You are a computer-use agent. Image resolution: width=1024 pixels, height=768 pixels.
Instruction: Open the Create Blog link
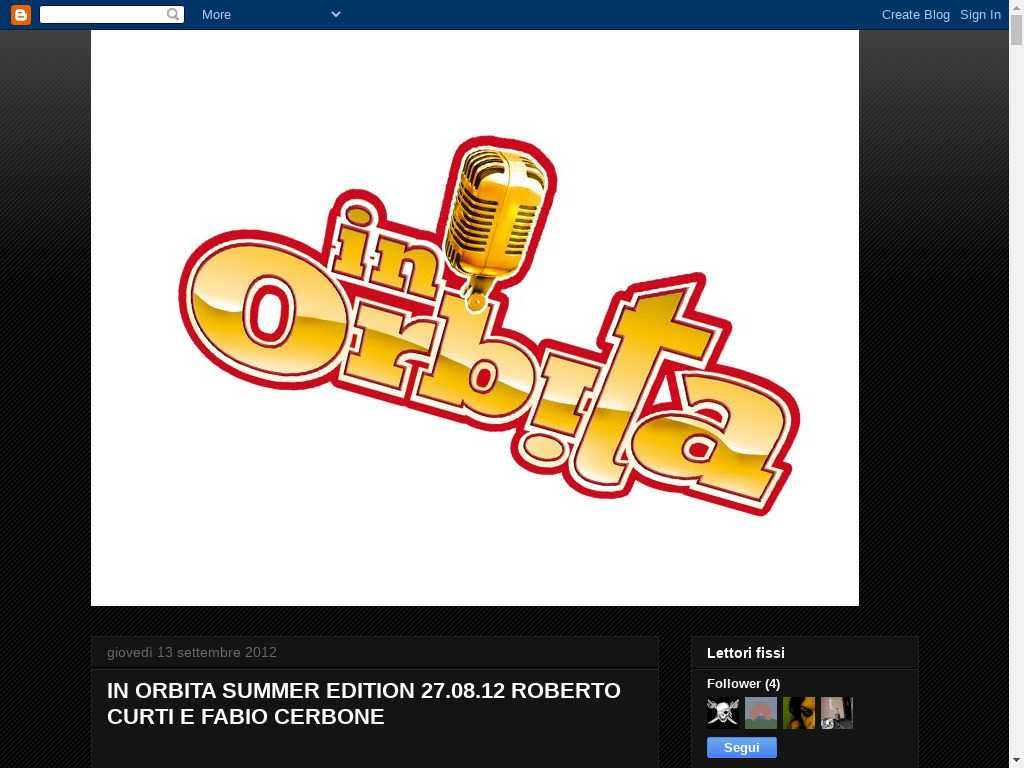916,14
